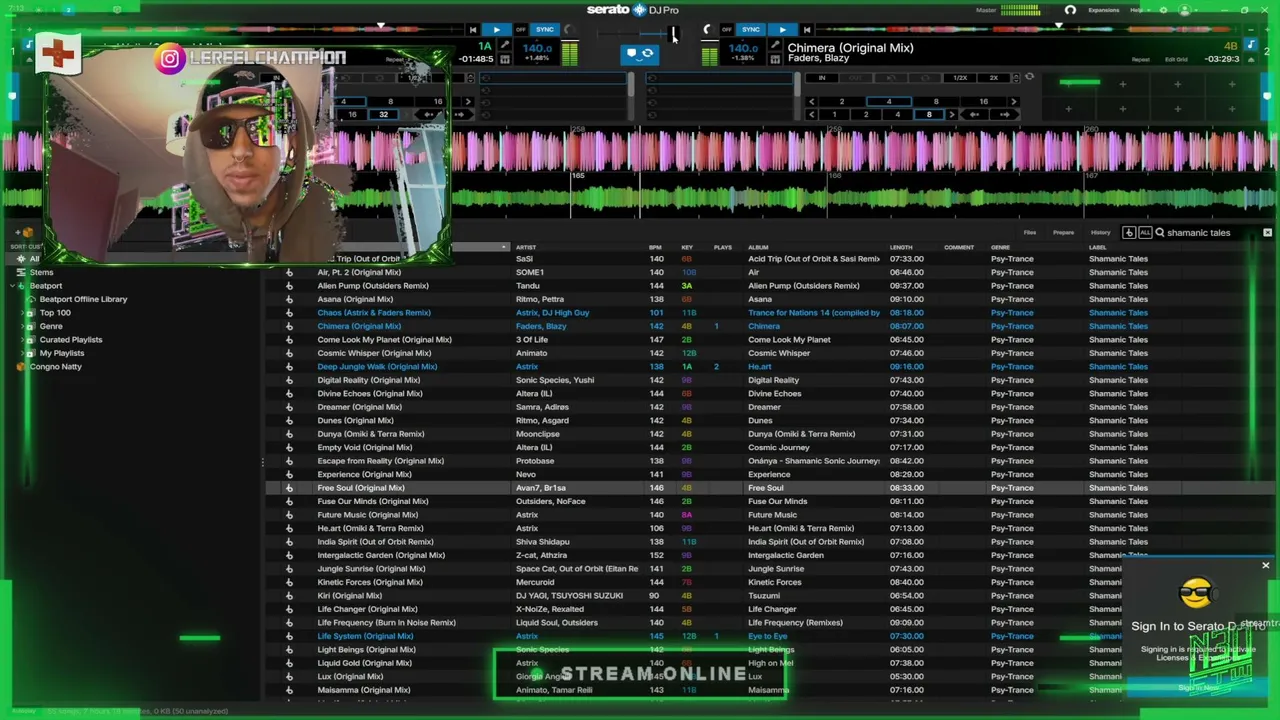The width and height of the screenshot is (1280, 720).
Task: Open right deck key edit pencil icon
Action: pyautogui.click(x=775, y=46)
